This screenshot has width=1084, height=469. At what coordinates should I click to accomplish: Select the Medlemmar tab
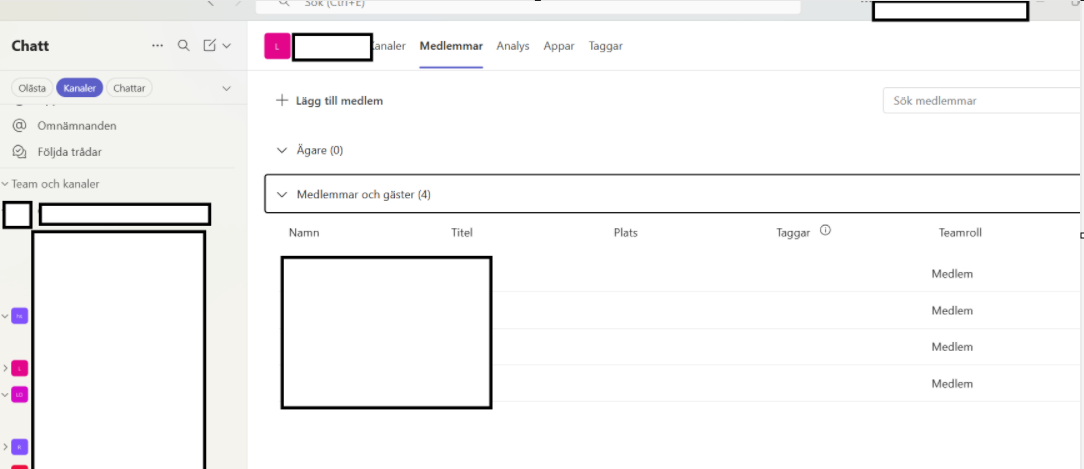(451, 46)
